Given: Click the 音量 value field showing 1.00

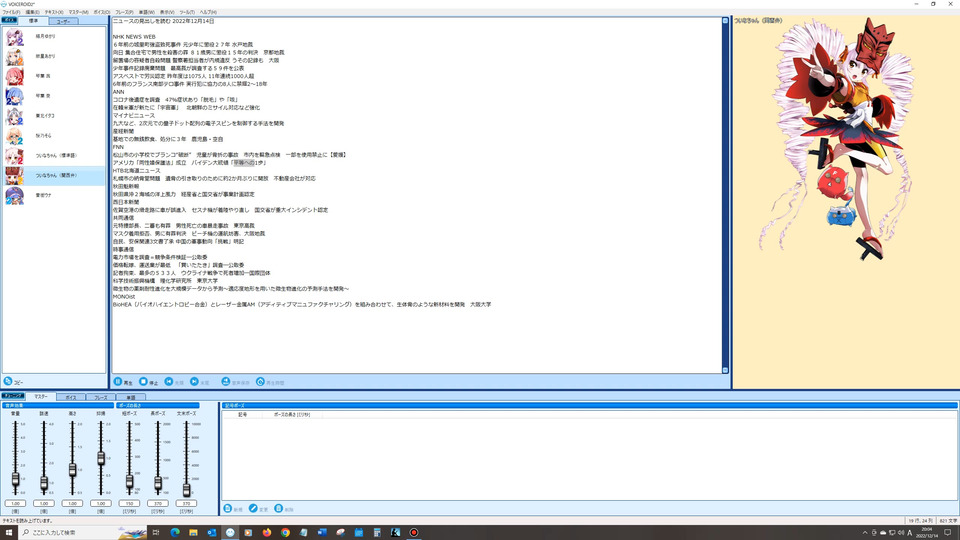Looking at the screenshot, I should tap(15, 503).
